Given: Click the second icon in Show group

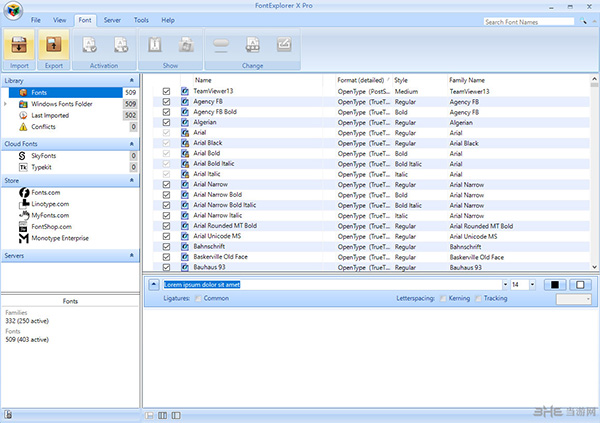Looking at the screenshot, I should pyautogui.click(x=186, y=45).
